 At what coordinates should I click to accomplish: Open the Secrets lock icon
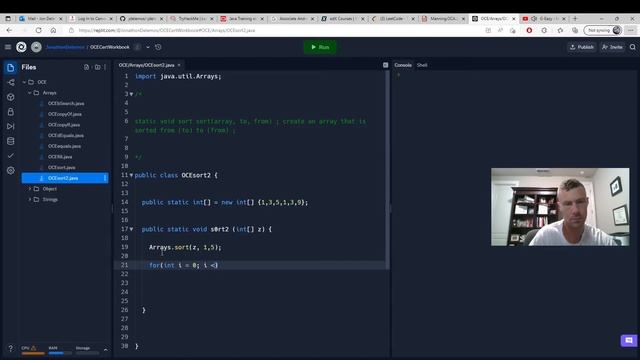11,112
